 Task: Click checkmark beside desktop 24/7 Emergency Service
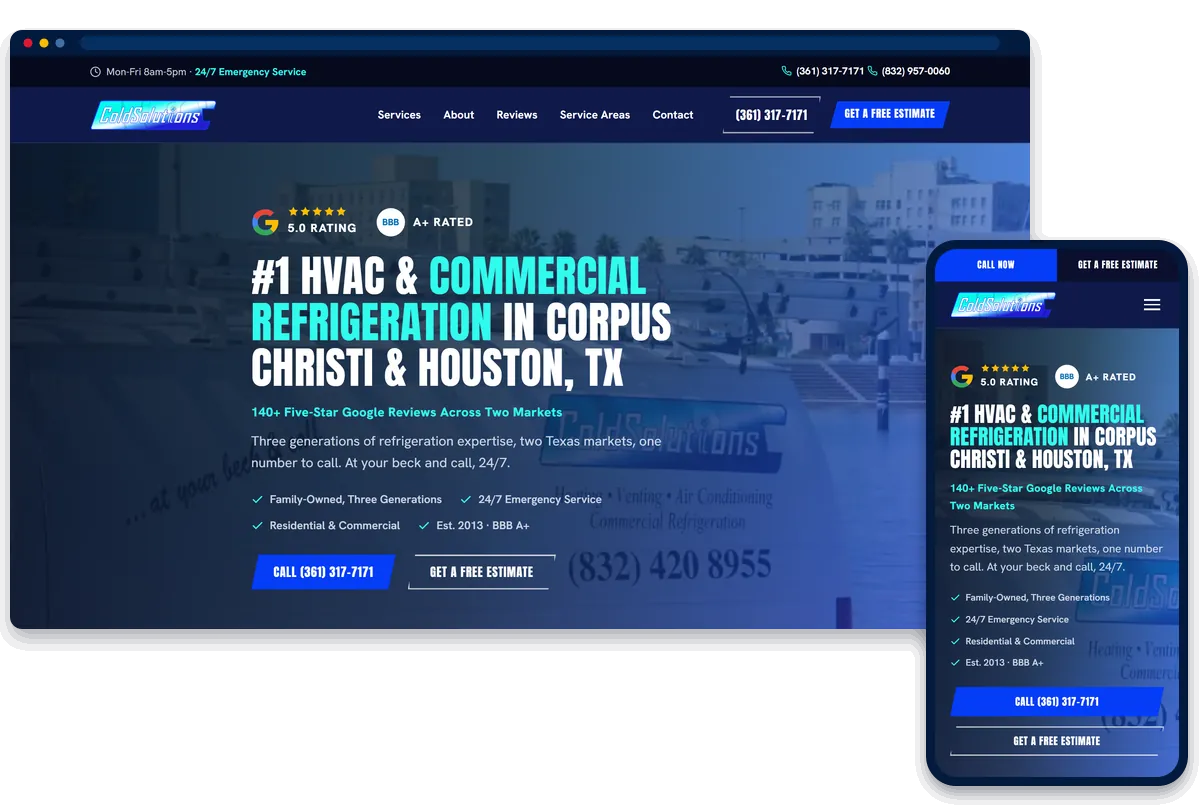point(466,500)
